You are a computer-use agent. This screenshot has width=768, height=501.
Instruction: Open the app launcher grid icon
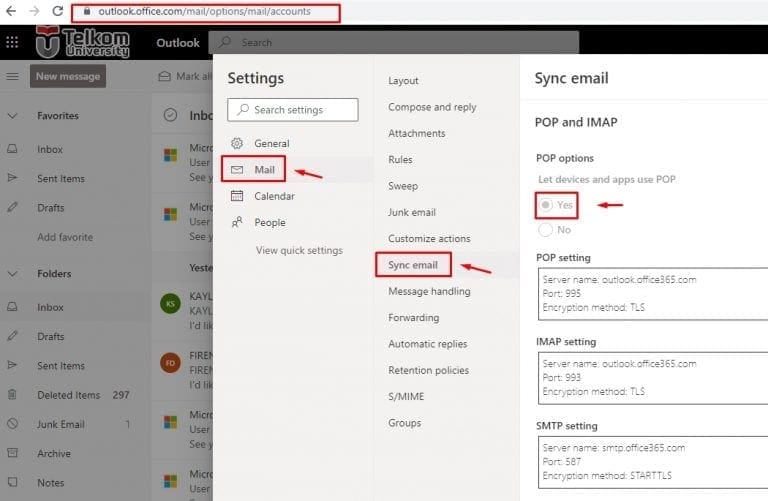point(12,42)
